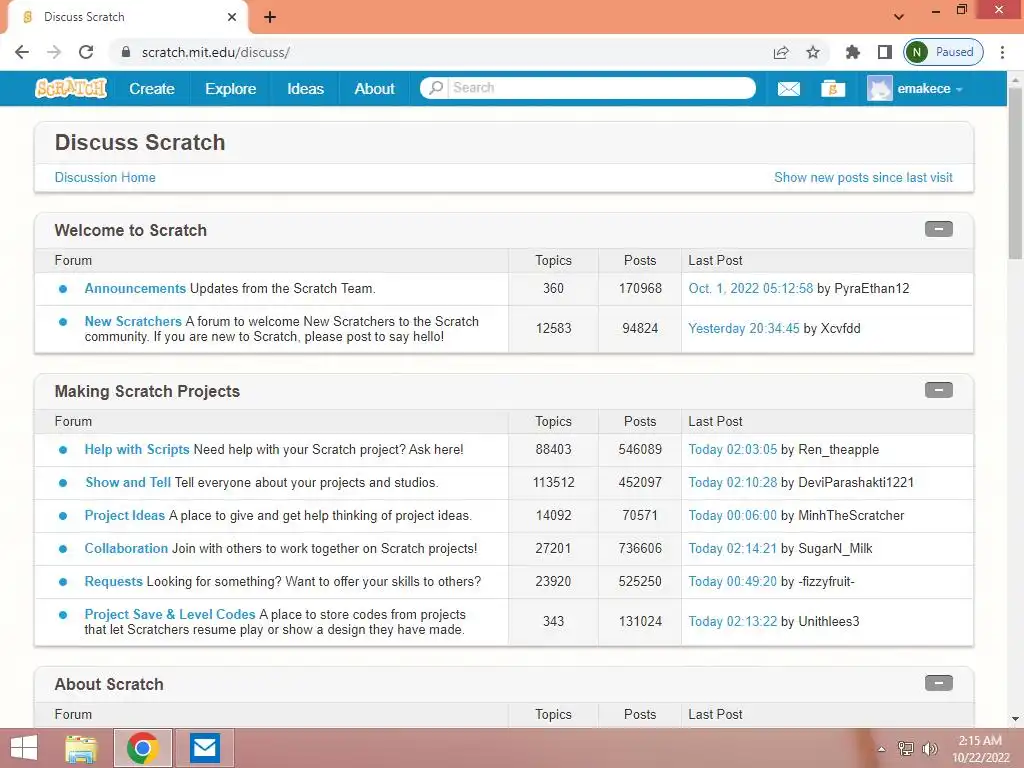Click the emakece profile avatar
The width and height of the screenshot is (1024, 768).
(880, 89)
